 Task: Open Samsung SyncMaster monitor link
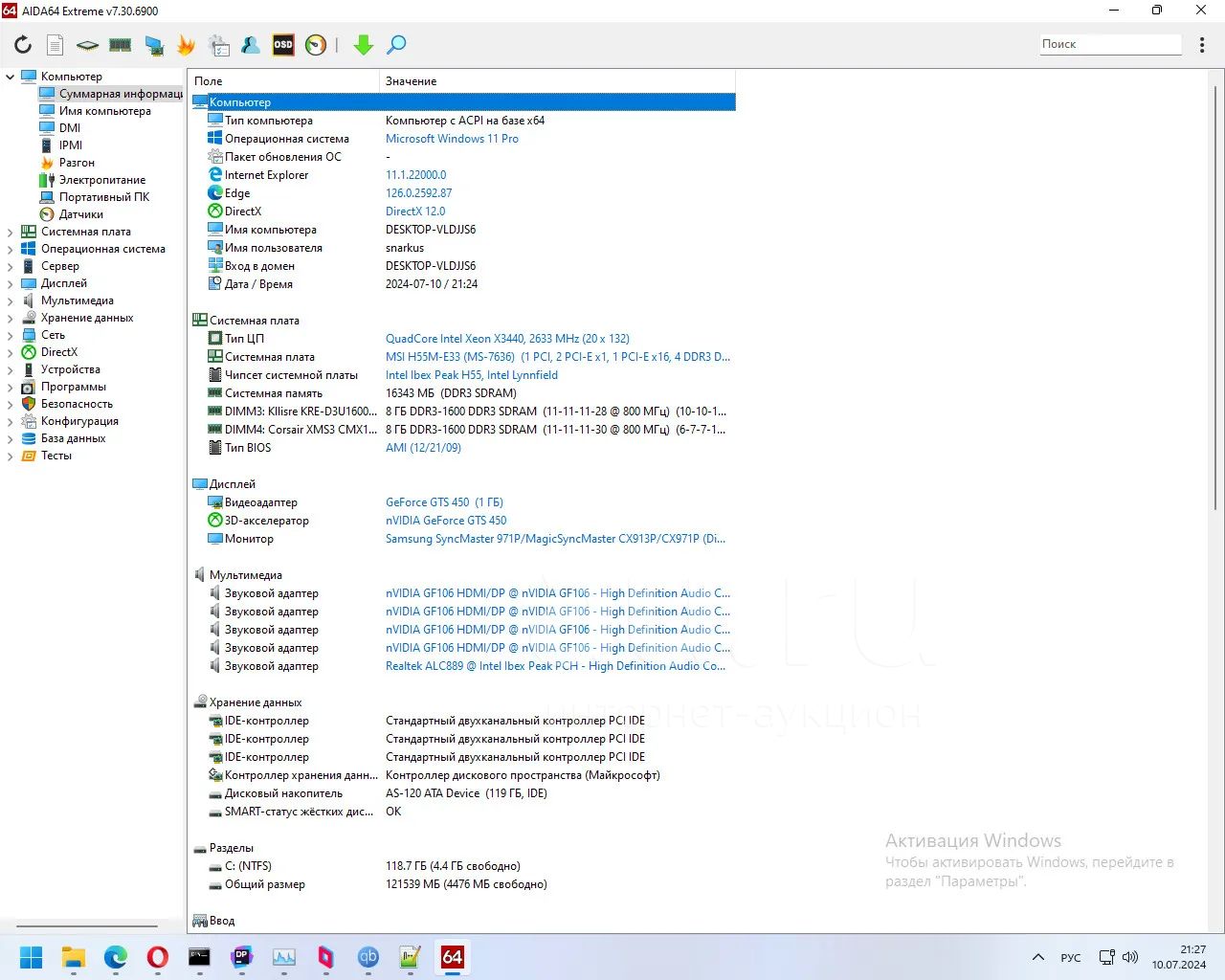[555, 539]
